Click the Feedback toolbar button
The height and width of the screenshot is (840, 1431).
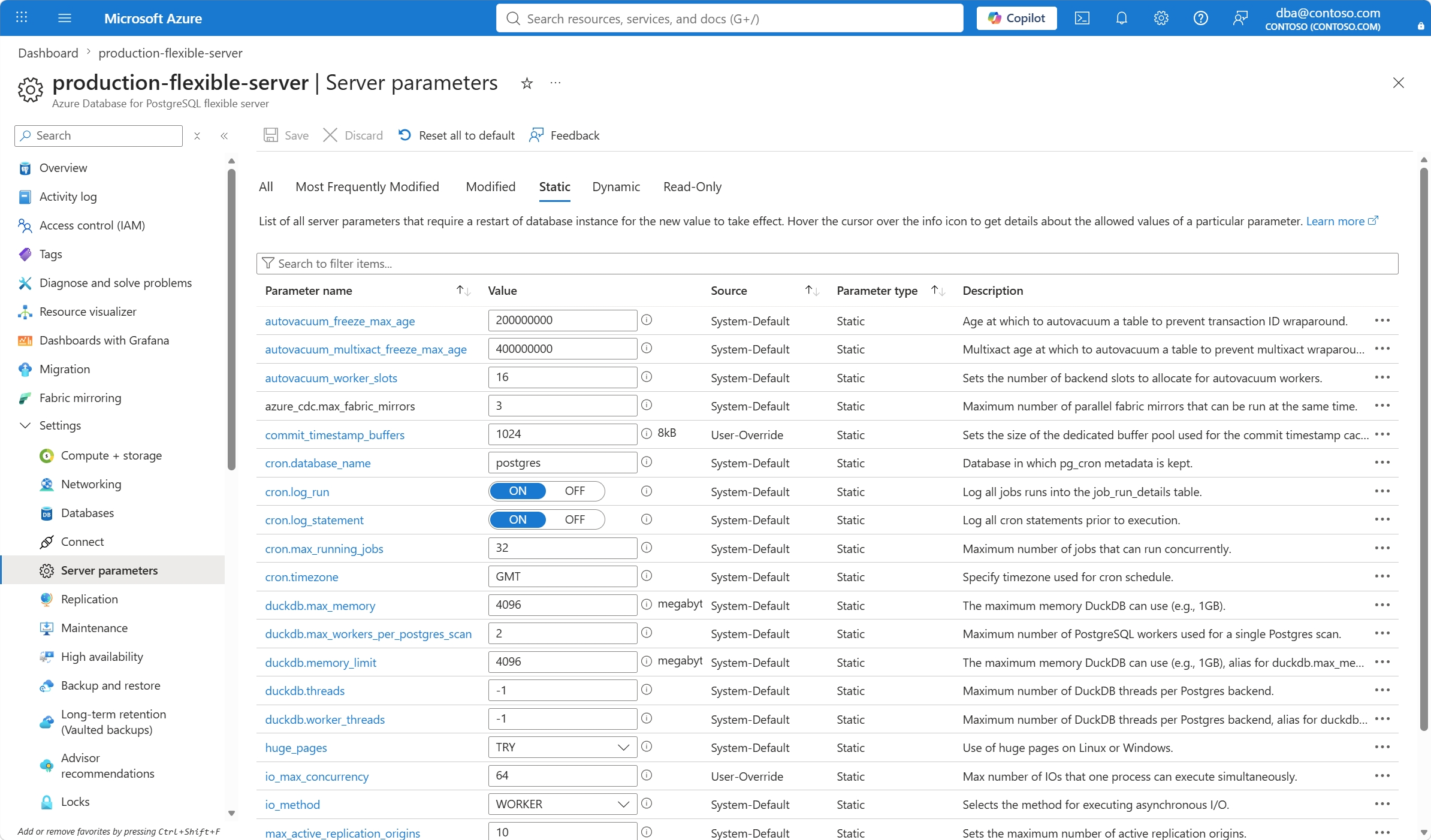(564, 135)
